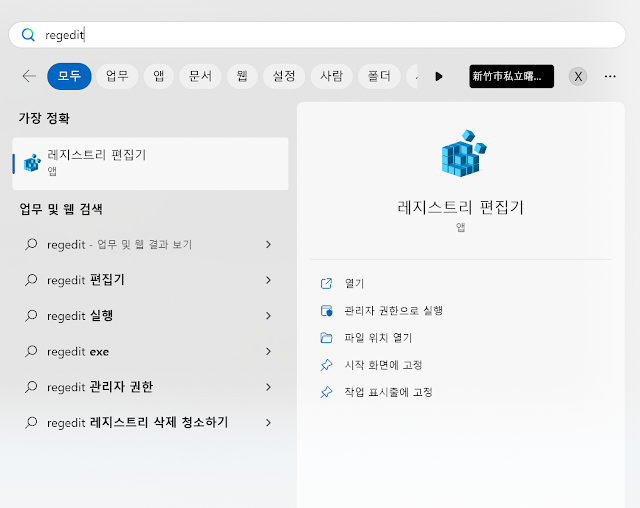The image size is (640, 508).
Task: Choose 시작 화면에 고정
Action: (383, 365)
